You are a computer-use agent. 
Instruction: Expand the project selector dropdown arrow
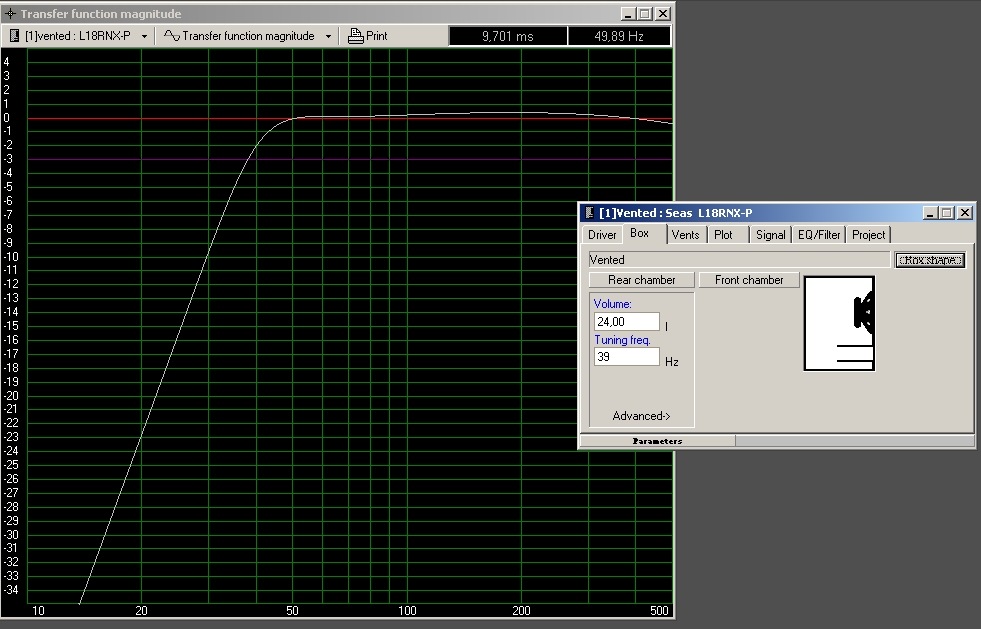(x=144, y=36)
